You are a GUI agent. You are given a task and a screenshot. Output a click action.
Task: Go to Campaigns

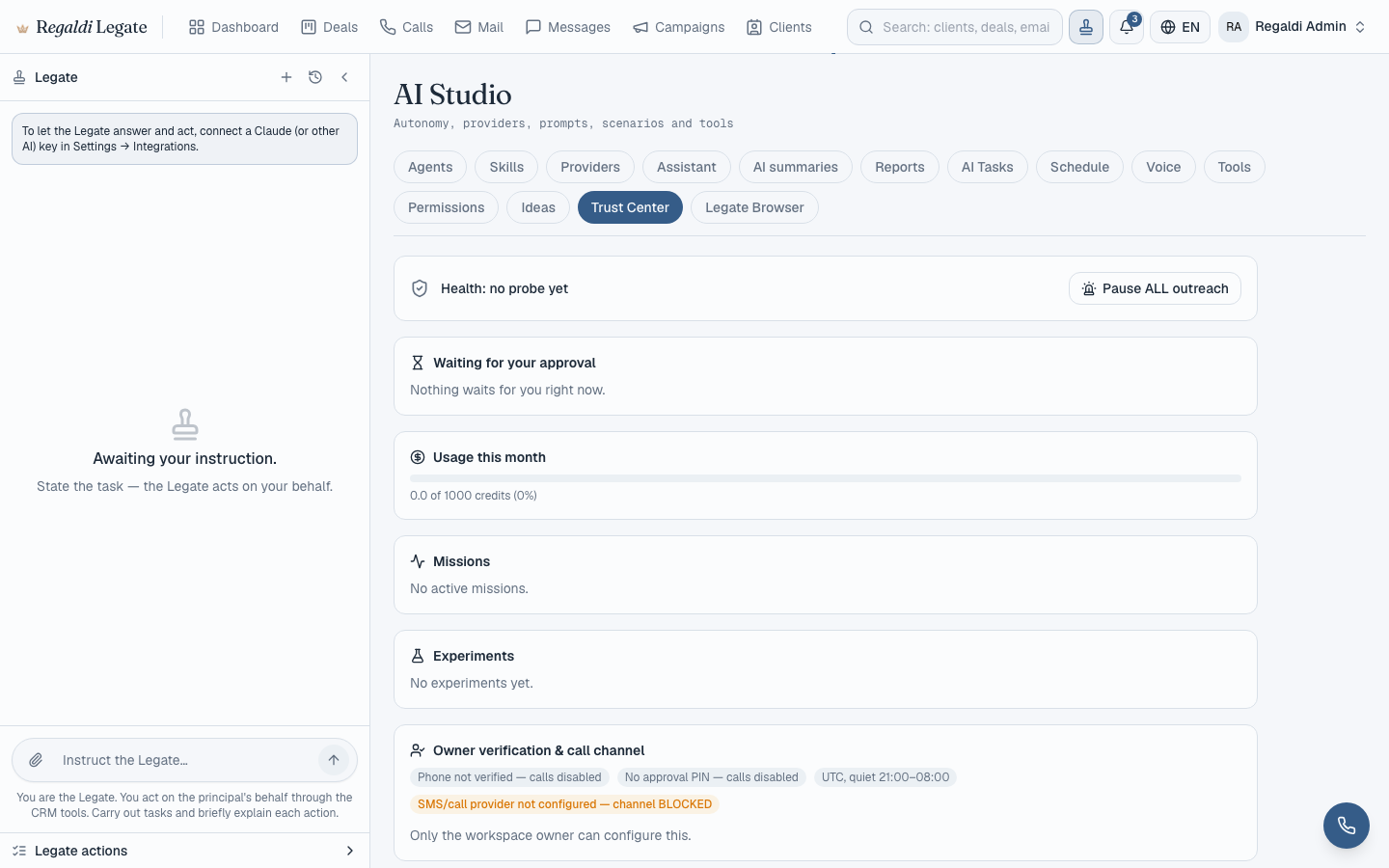pos(678,27)
